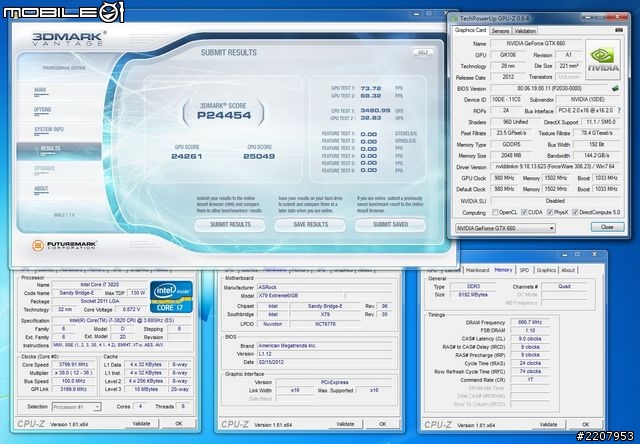The width and height of the screenshot is (640, 444).
Task: Click the GPU-Z Driver Version field
Action: 555,166
